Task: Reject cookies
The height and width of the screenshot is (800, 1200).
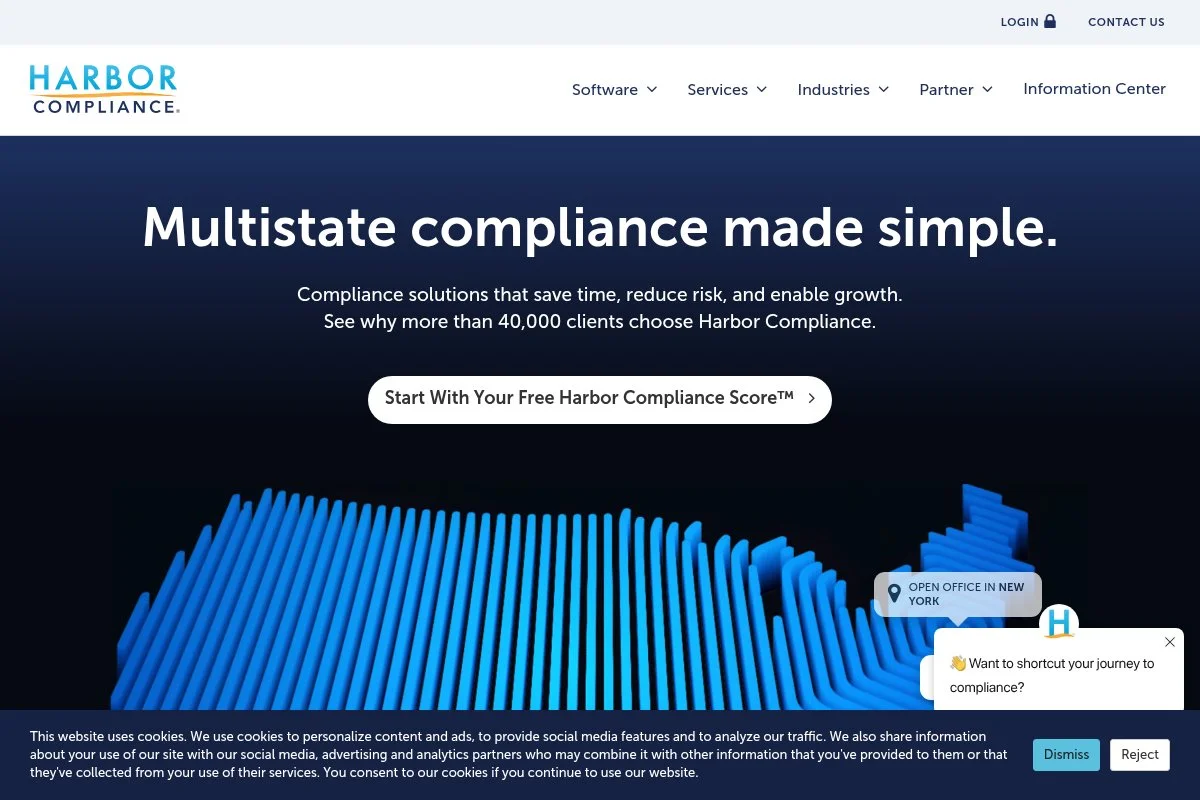Action: coord(1140,755)
